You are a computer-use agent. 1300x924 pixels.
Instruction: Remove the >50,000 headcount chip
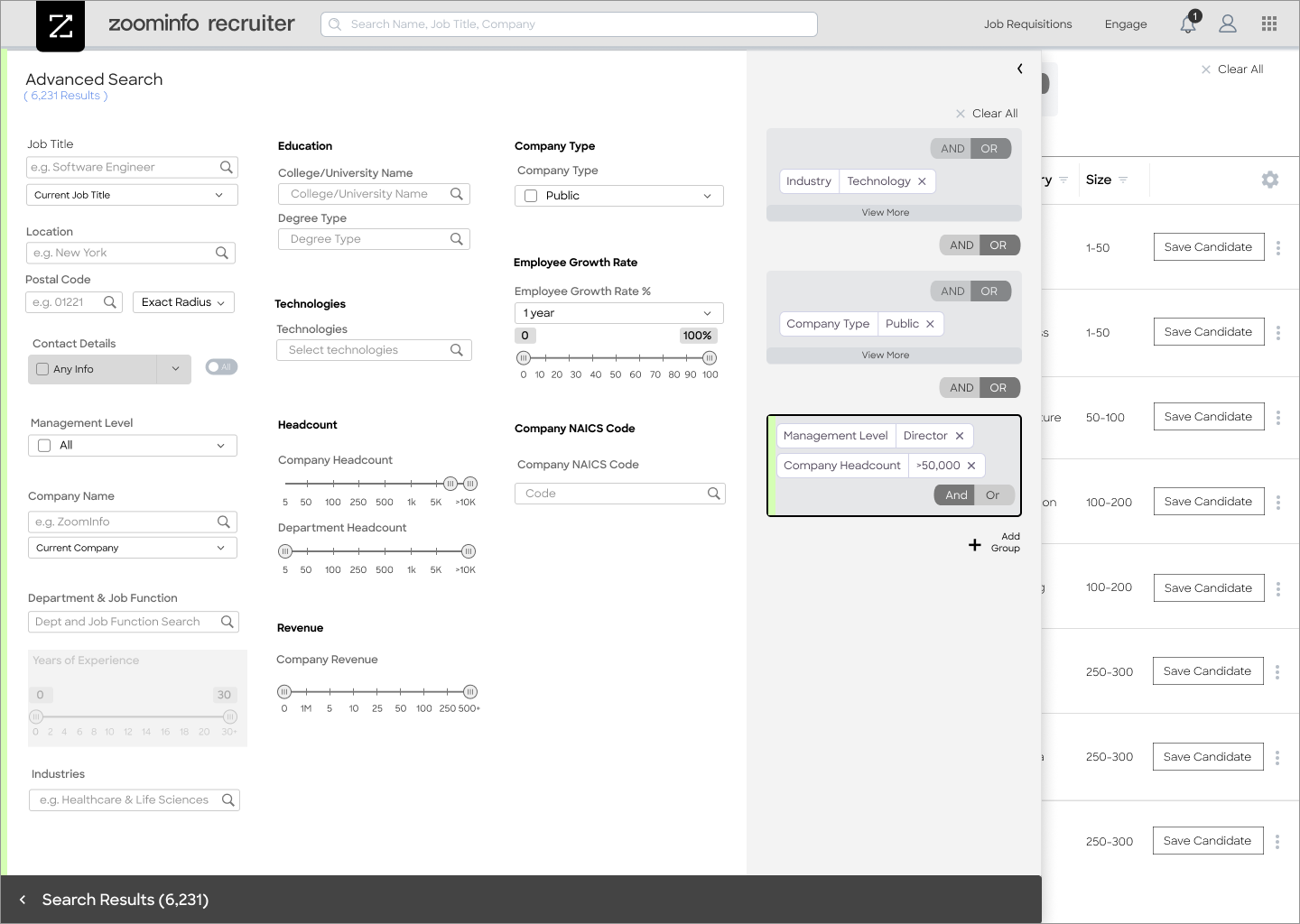point(971,466)
